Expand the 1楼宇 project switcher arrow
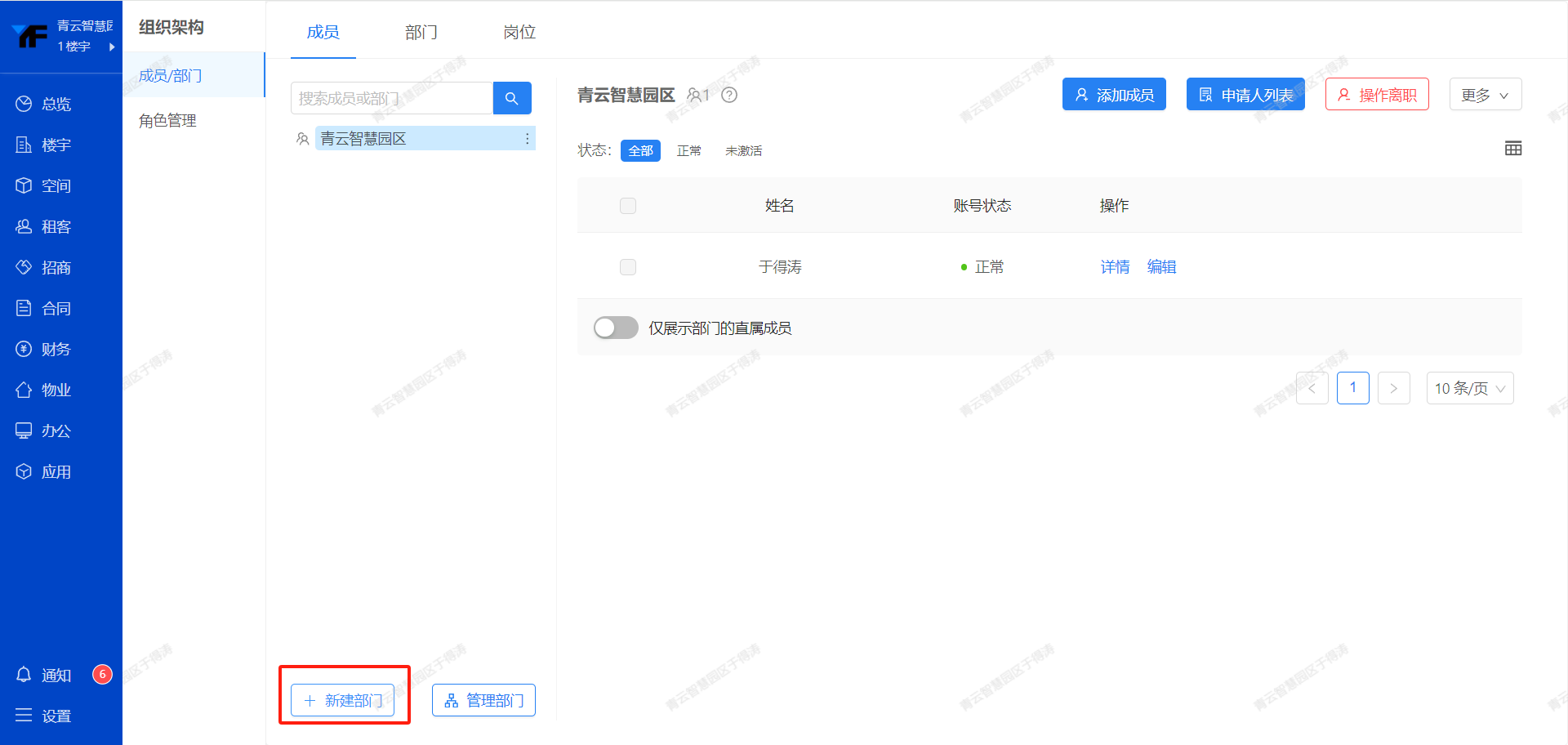This screenshot has width=1568, height=745. pos(112,47)
